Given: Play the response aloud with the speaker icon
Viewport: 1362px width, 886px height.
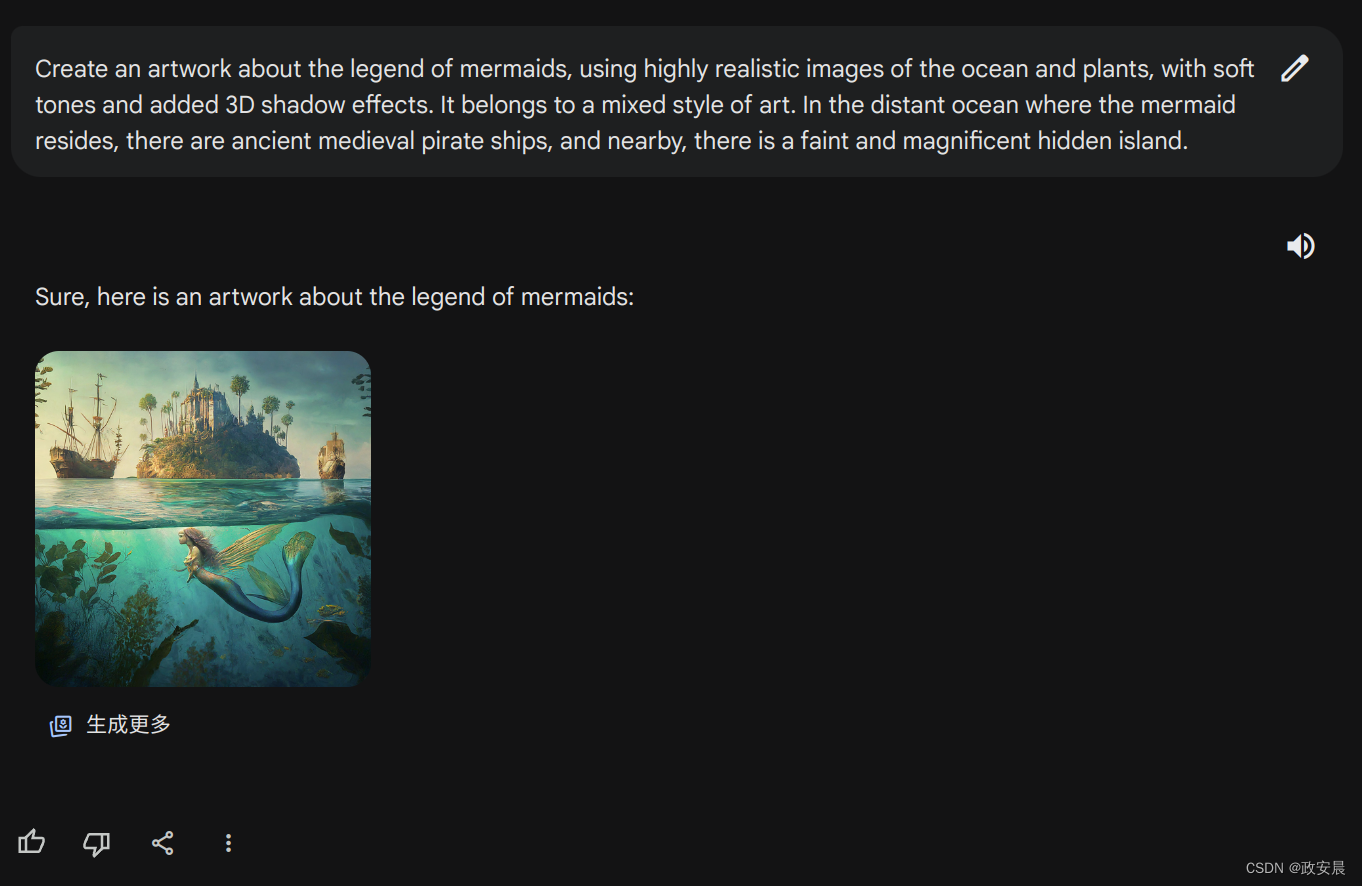Looking at the screenshot, I should tap(1300, 246).
